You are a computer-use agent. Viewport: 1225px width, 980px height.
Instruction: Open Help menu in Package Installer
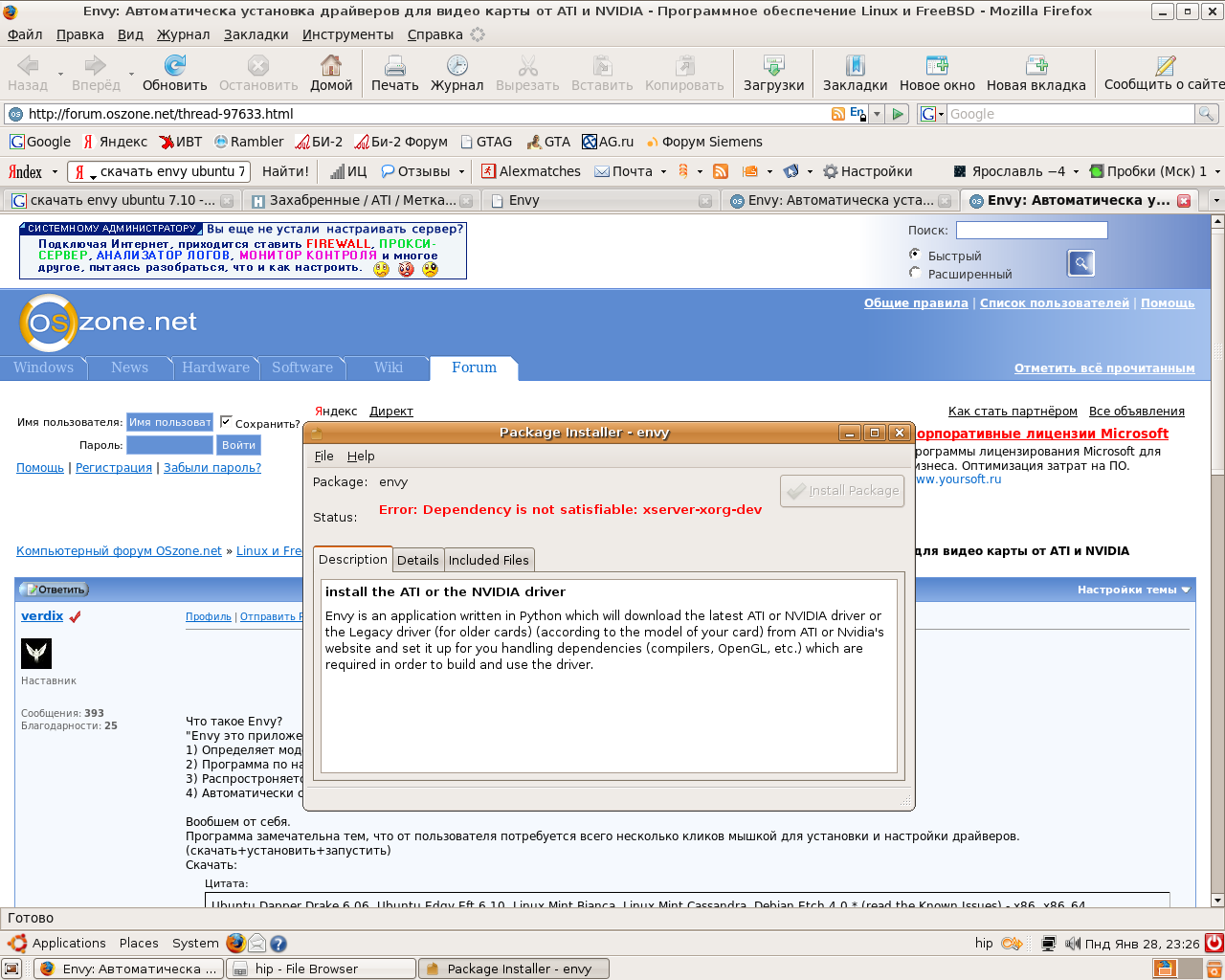coord(361,456)
